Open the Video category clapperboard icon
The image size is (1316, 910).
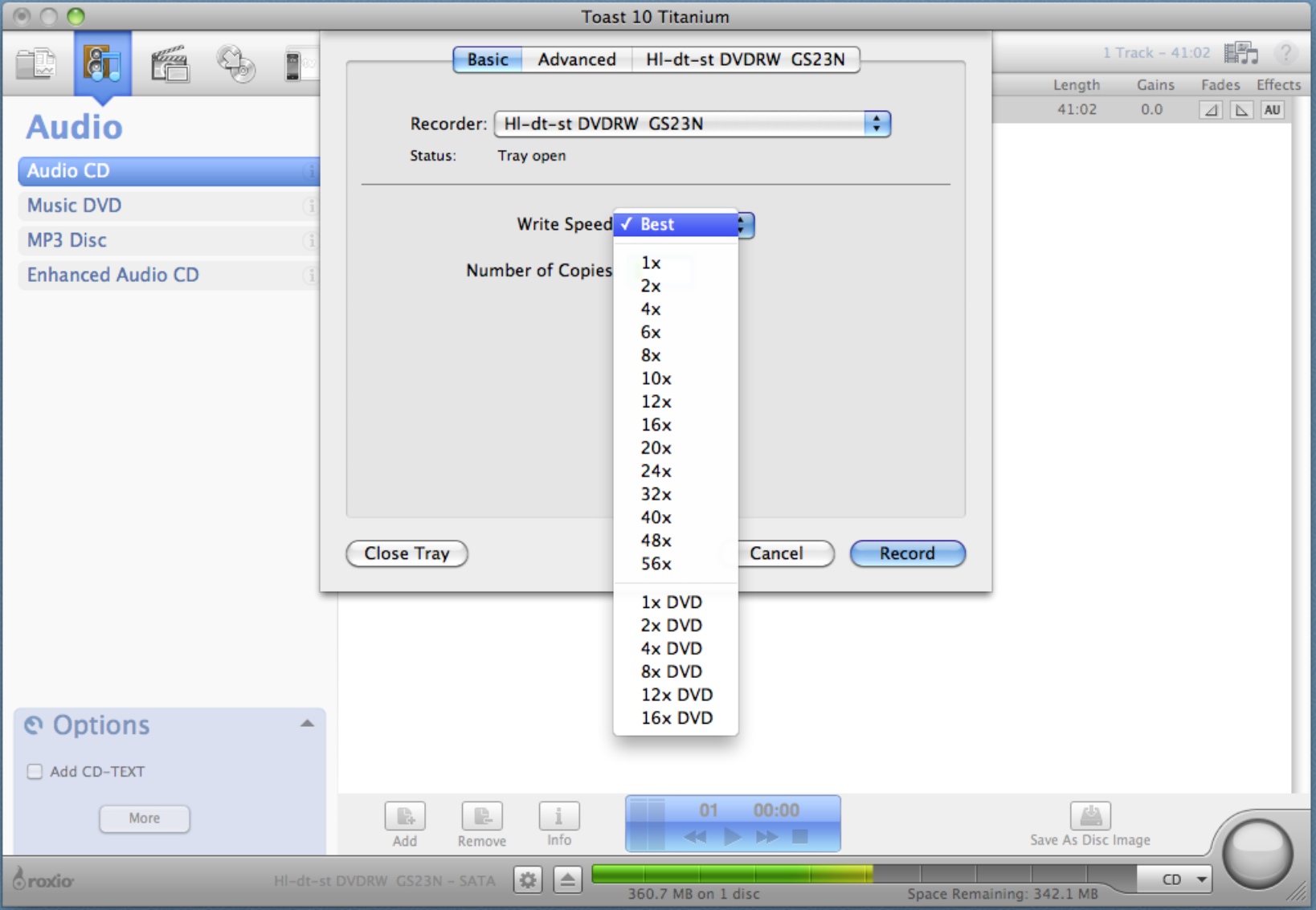click(170, 64)
